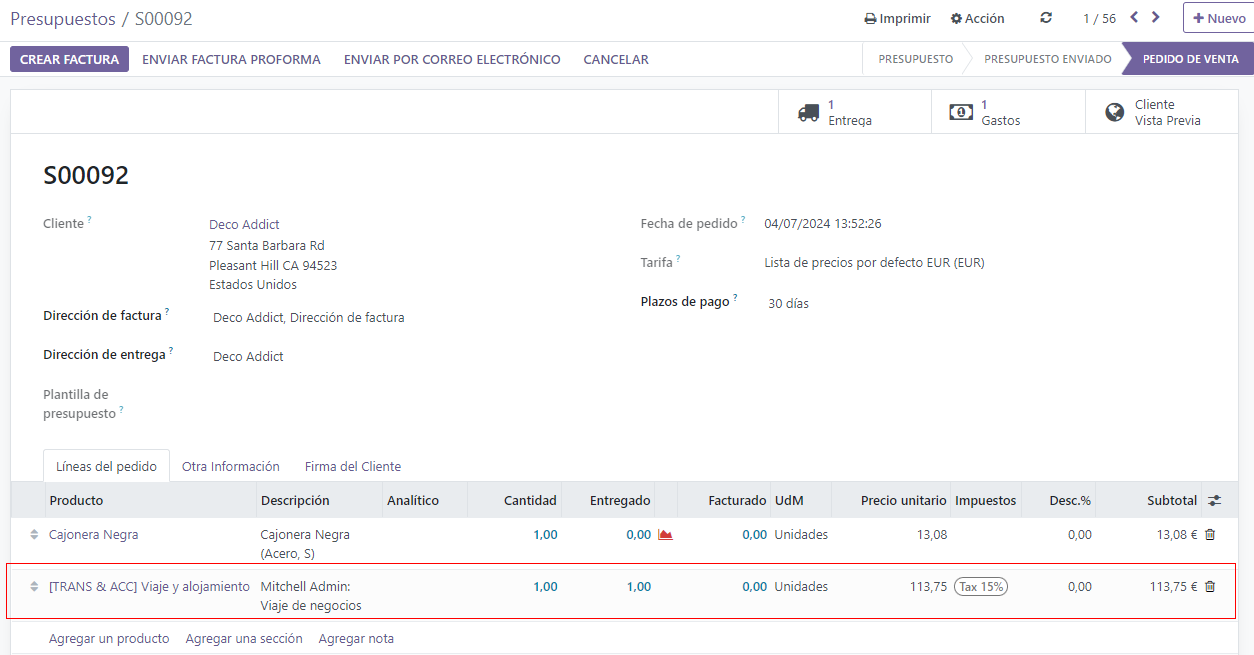Click Agregar un producto link
Image resolution: width=1254 pixels, height=655 pixels.
tap(109, 638)
